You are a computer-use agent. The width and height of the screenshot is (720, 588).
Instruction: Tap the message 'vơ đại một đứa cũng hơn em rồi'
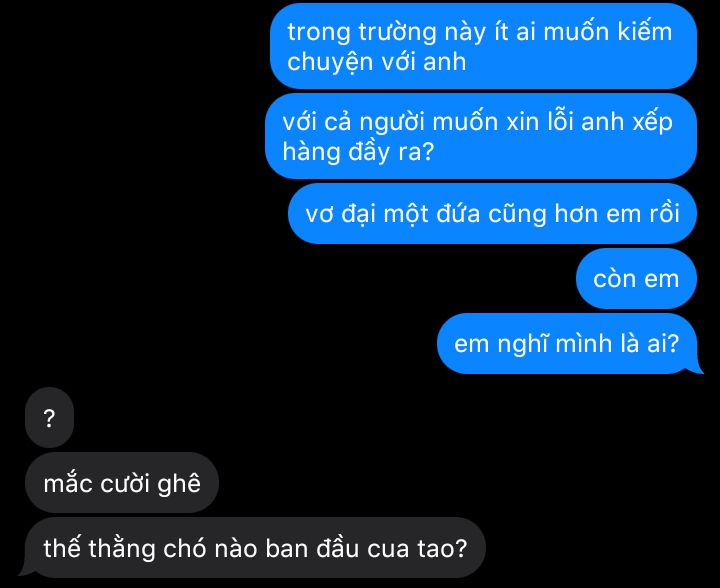click(492, 213)
